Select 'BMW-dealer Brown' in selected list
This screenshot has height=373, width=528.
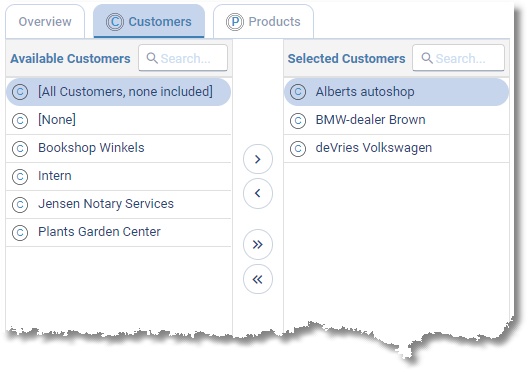click(x=396, y=120)
